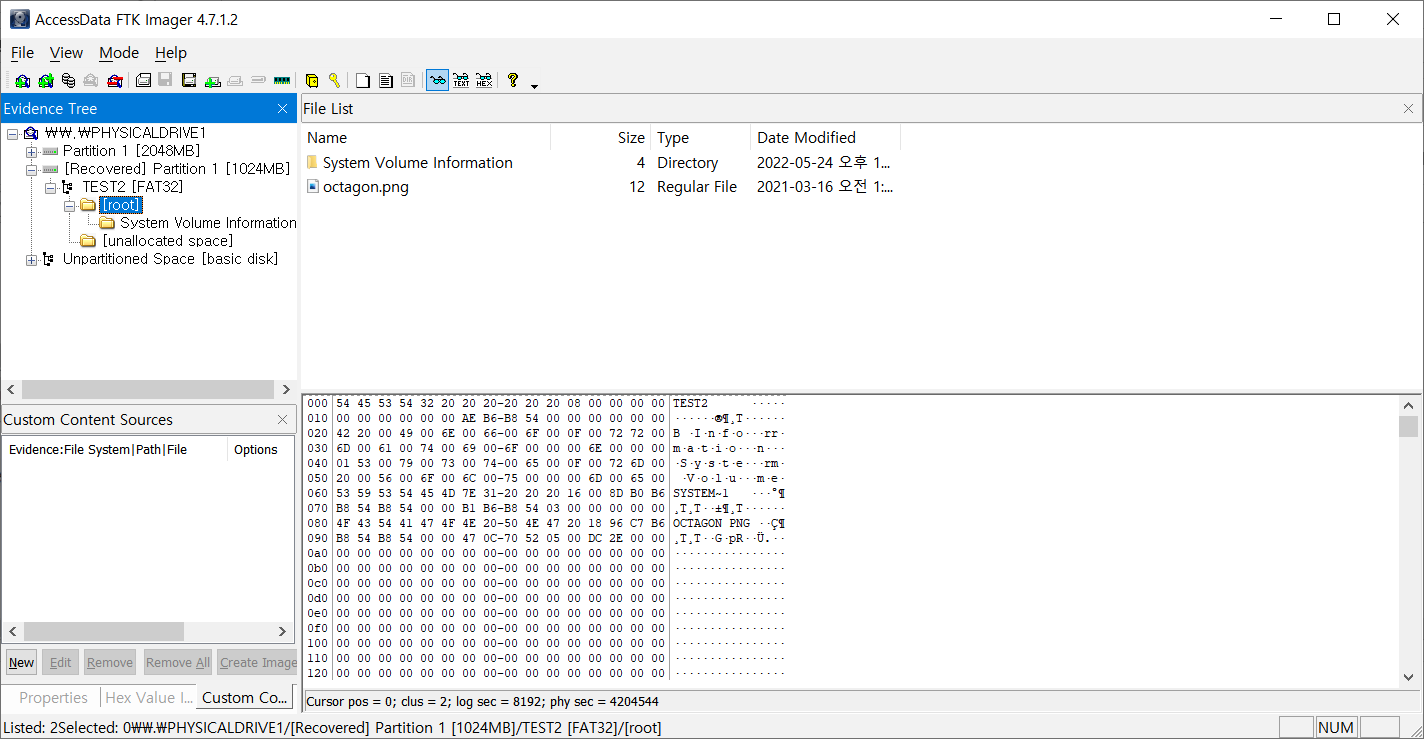Click the yellow question mark Help icon
The image size is (1424, 739).
(512, 80)
